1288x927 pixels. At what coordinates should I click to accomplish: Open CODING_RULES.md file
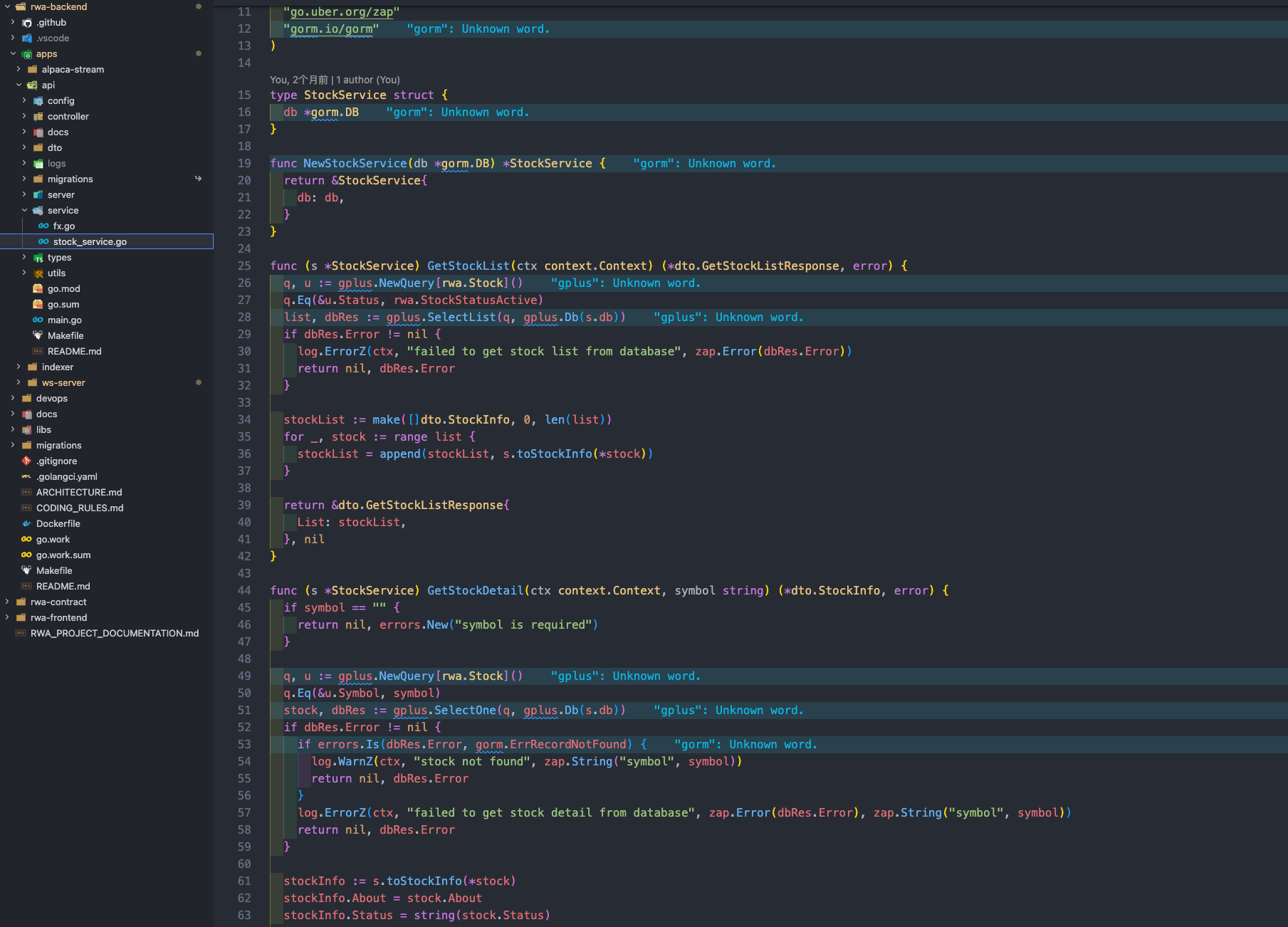point(80,508)
